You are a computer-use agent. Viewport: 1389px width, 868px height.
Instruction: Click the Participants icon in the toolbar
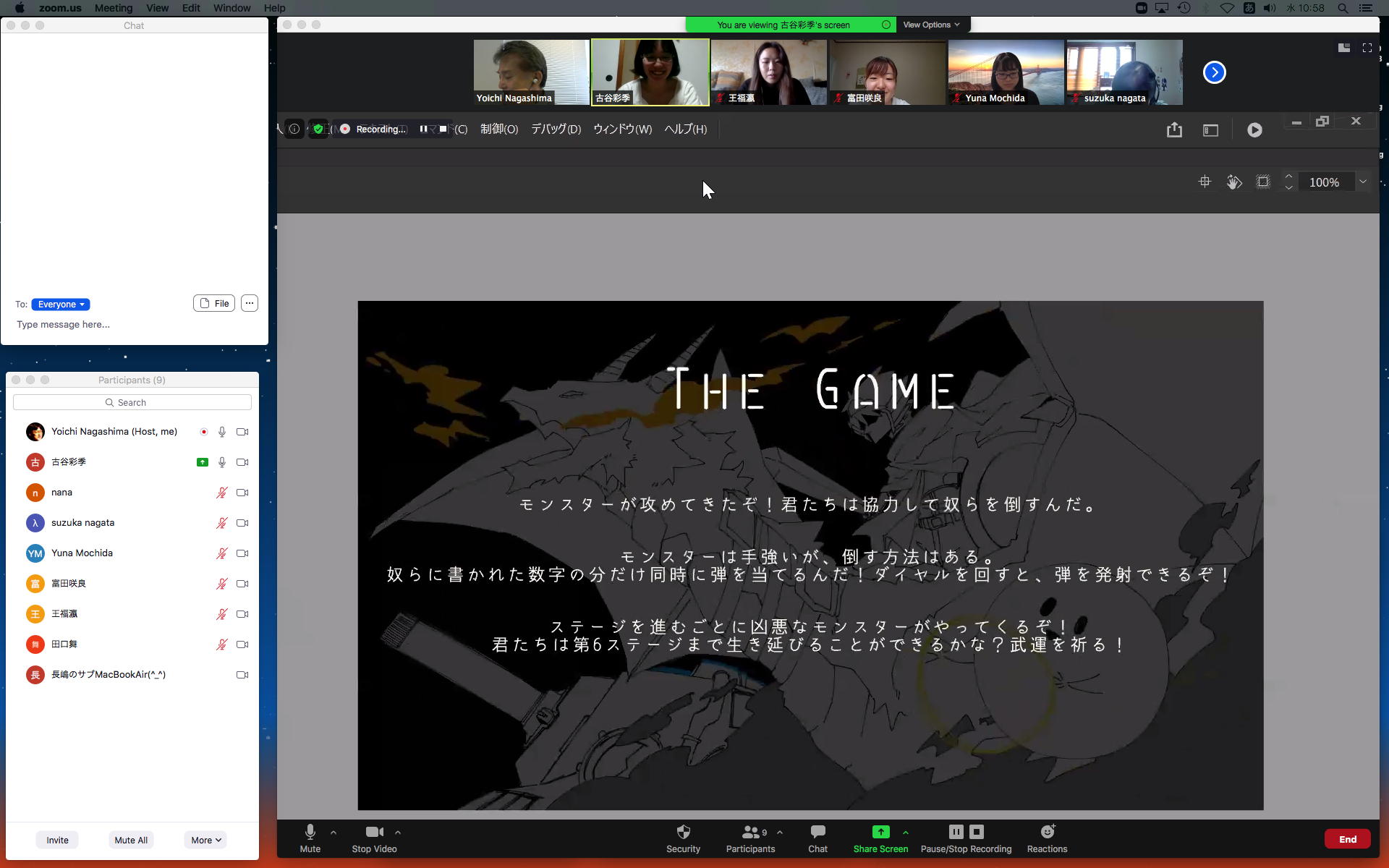coord(750,833)
